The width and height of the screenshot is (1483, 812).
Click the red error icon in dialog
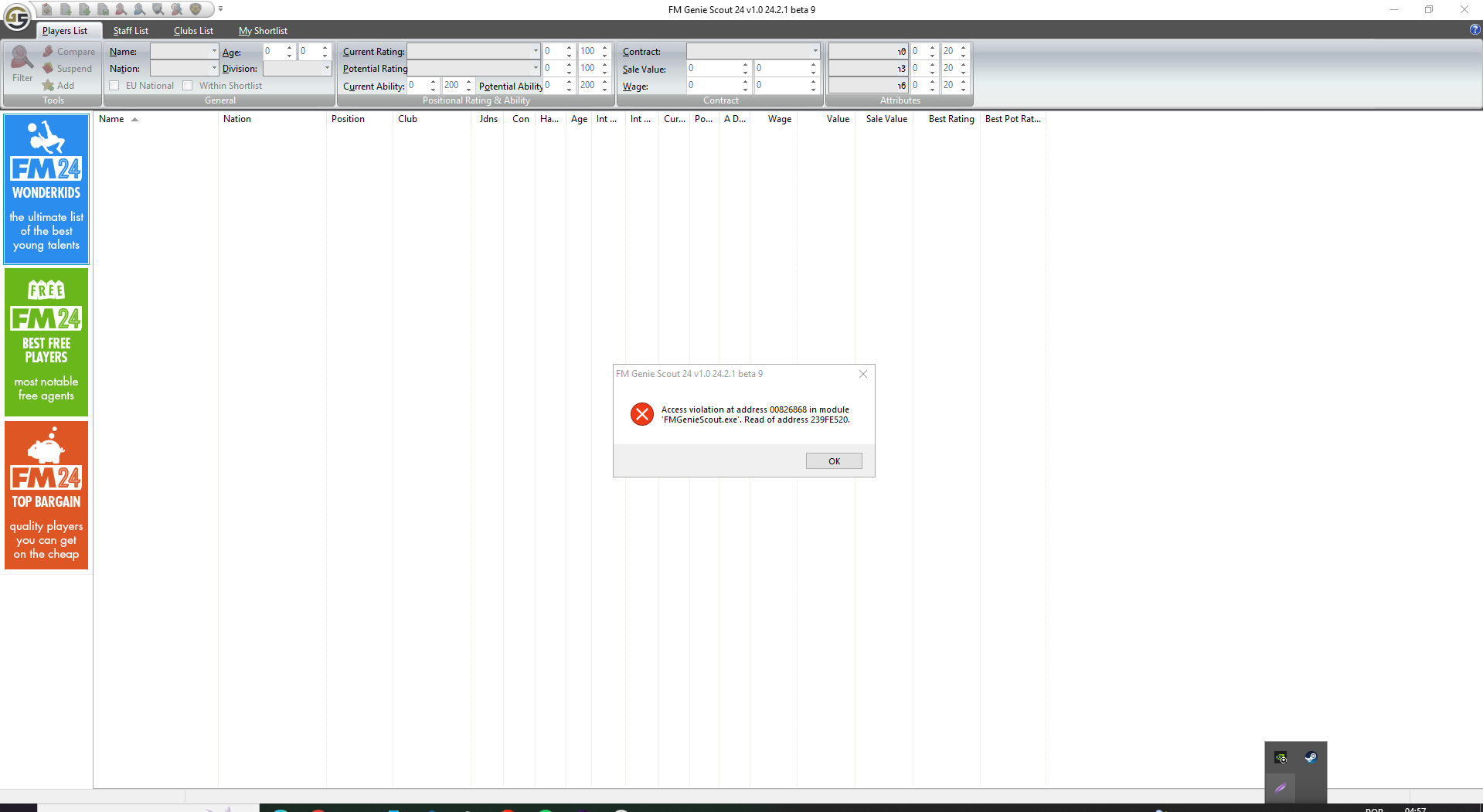[x=641, y=414]
